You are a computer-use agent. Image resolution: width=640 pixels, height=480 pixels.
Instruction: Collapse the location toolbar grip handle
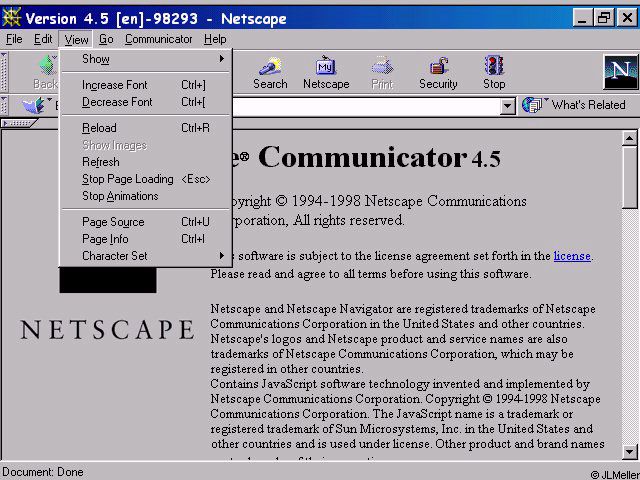click(4, 106)
